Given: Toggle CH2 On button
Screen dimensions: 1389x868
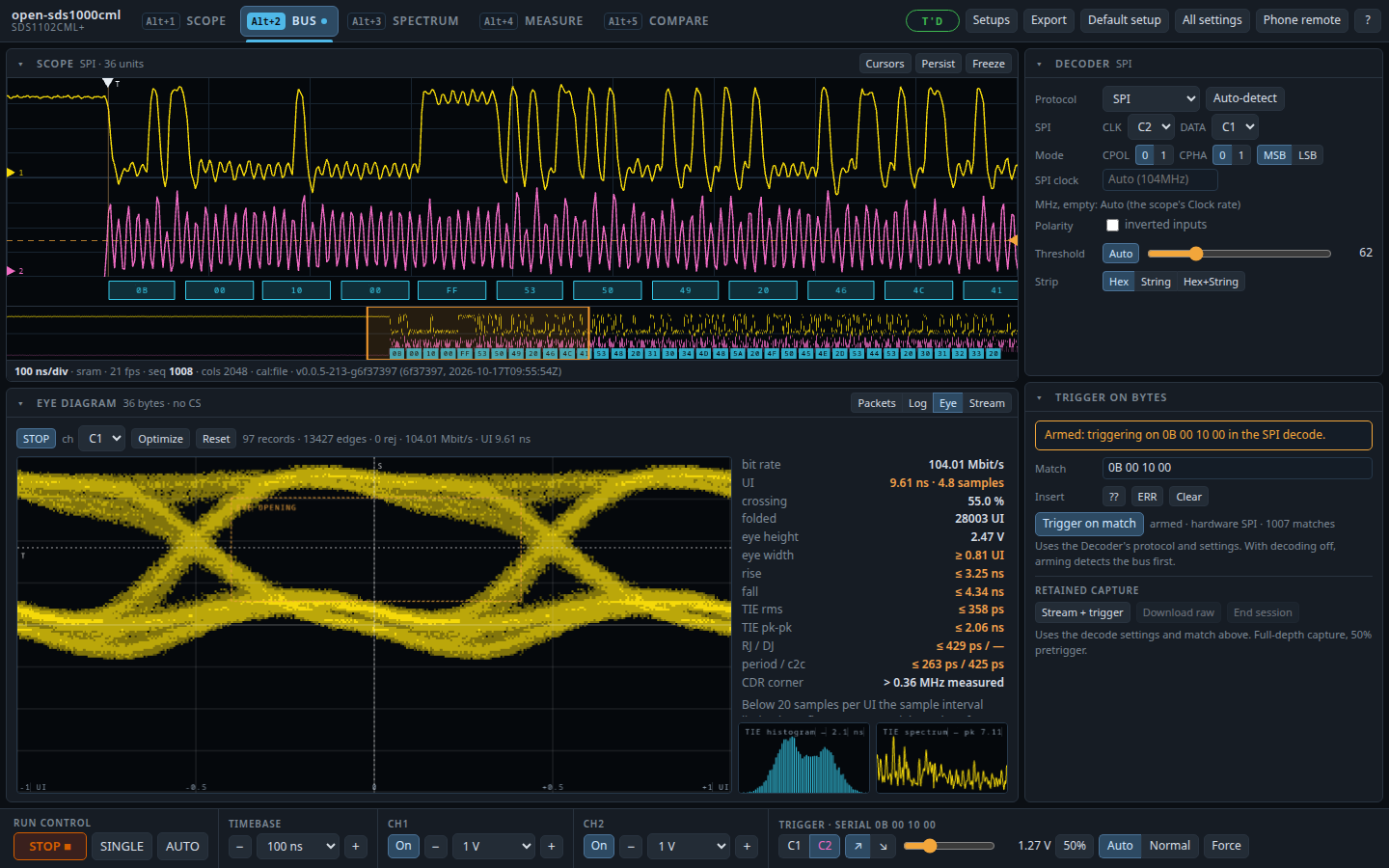Looking at the screenshot, I should [599, 846].
